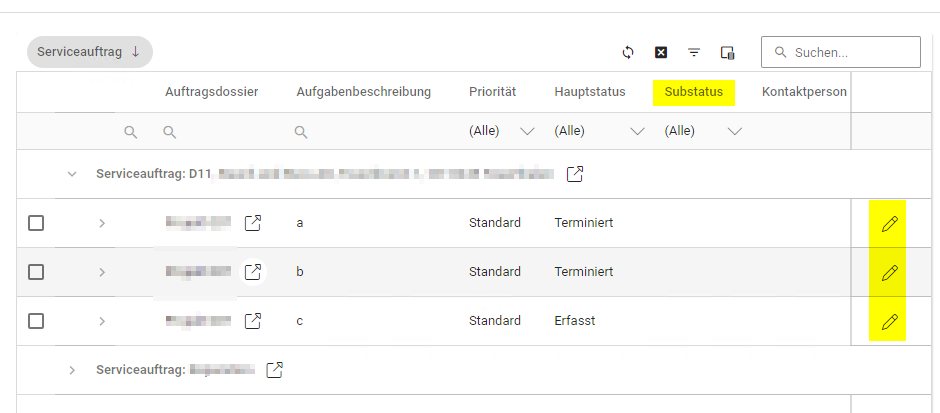Expand the detail chevron of row 'b'
This screenshot has width=940, height=413.
(x=102, y=272)
